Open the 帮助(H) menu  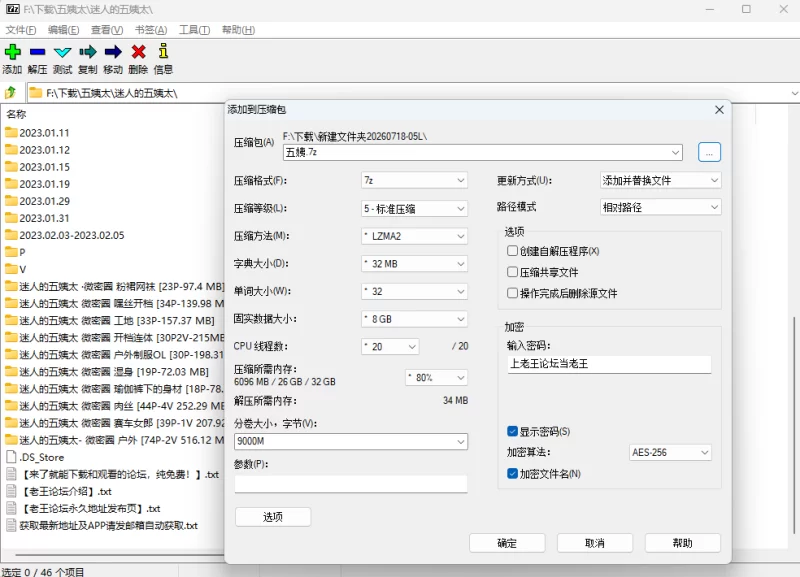[238, 30]
